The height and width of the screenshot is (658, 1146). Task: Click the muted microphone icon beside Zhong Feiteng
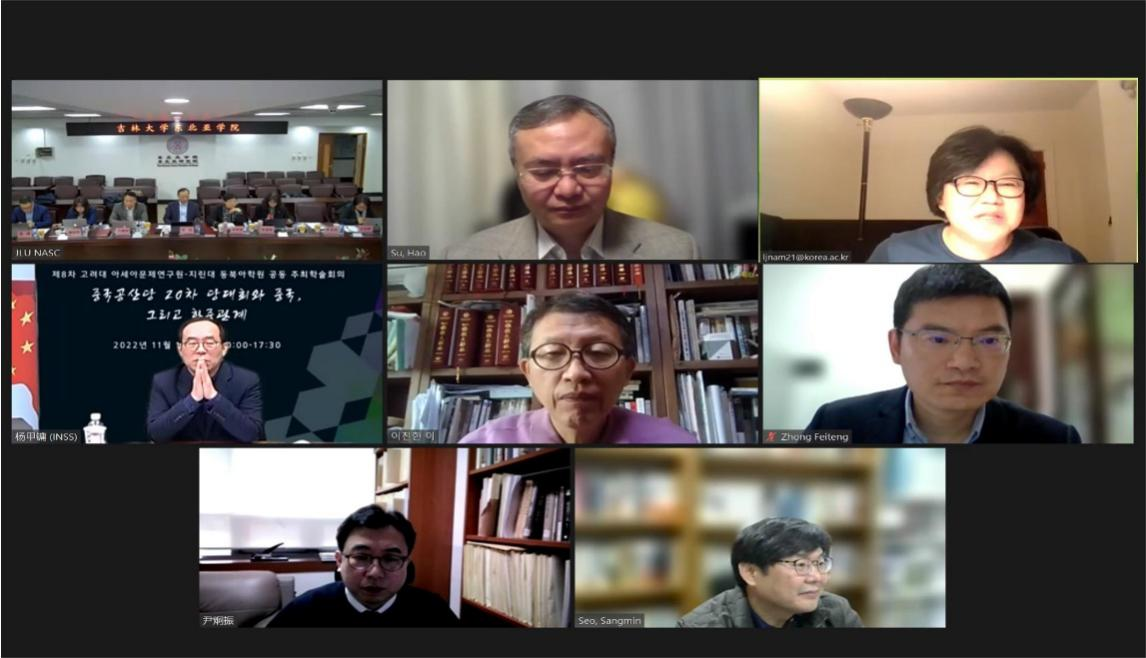771,436
